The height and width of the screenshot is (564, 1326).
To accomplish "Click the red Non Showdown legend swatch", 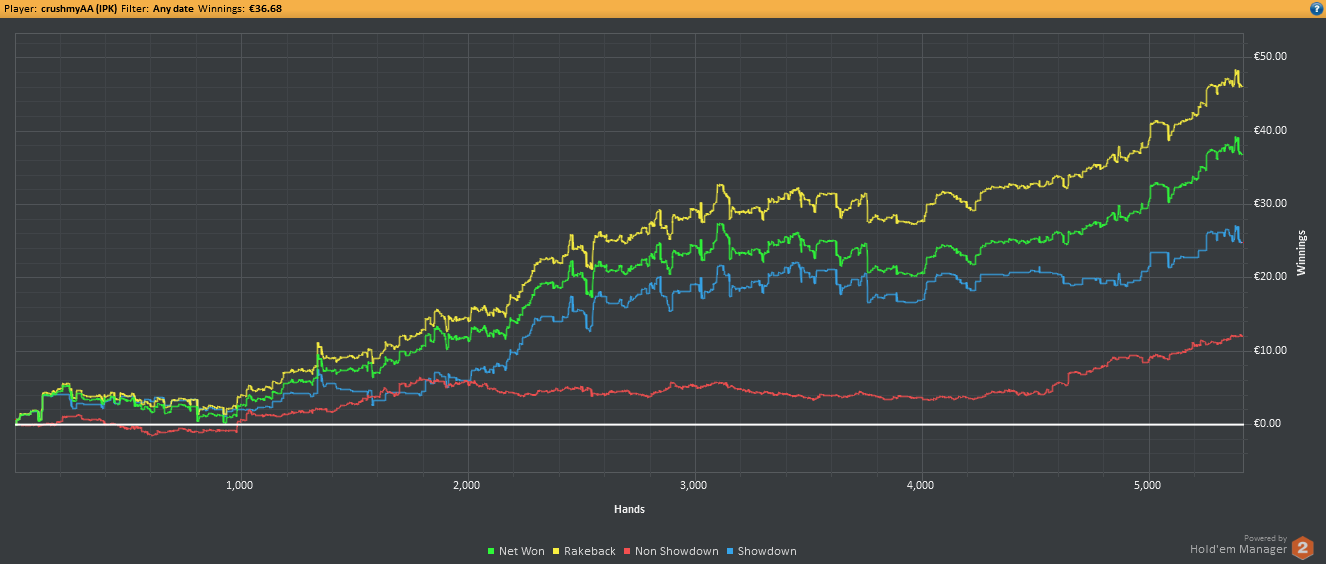I will 627,552.
